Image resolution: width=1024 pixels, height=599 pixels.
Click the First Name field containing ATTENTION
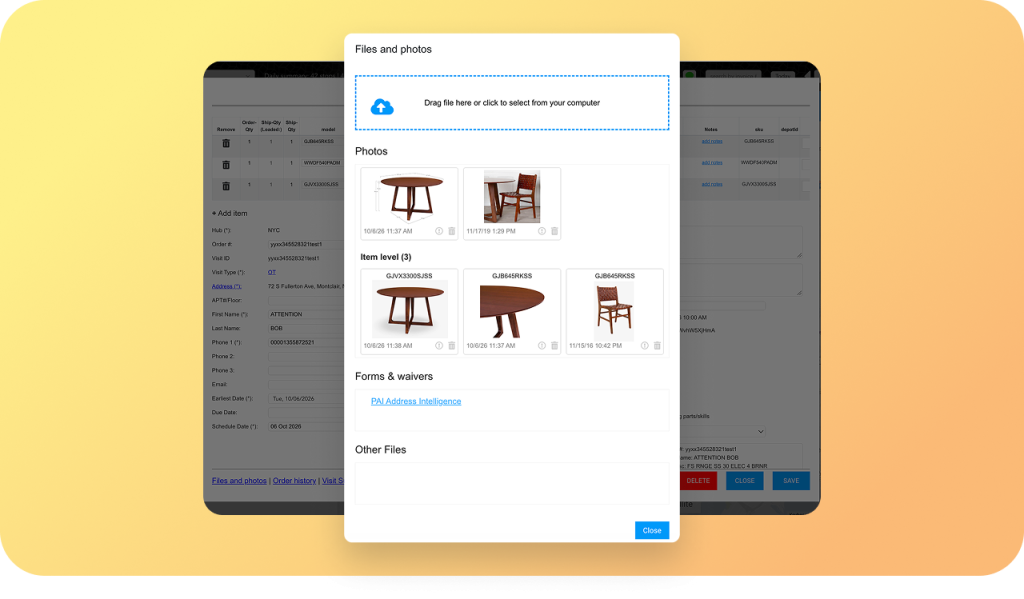(306, 314)
